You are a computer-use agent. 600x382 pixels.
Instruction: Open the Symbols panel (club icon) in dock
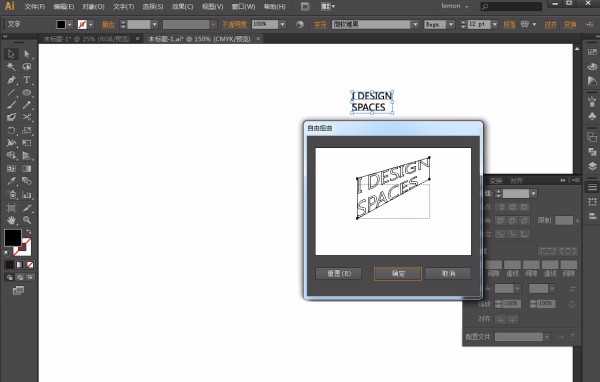(592, 116)
